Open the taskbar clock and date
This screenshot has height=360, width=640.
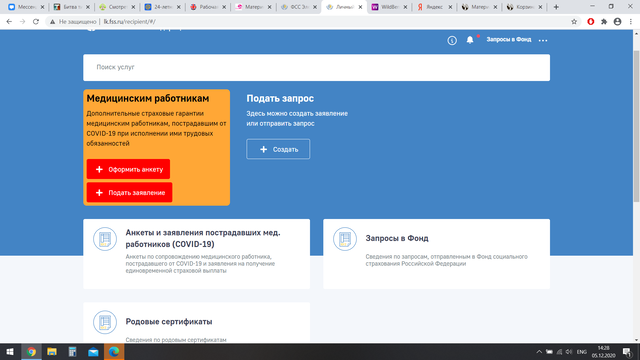click(603, 352)
